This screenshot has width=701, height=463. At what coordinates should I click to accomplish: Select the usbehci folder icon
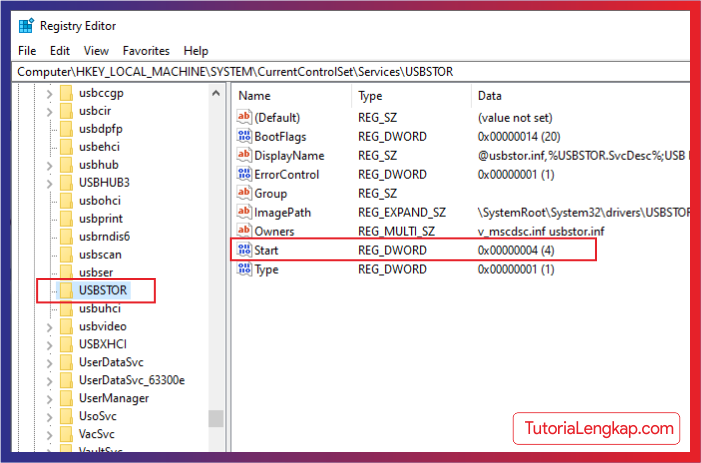coord(66,147)
